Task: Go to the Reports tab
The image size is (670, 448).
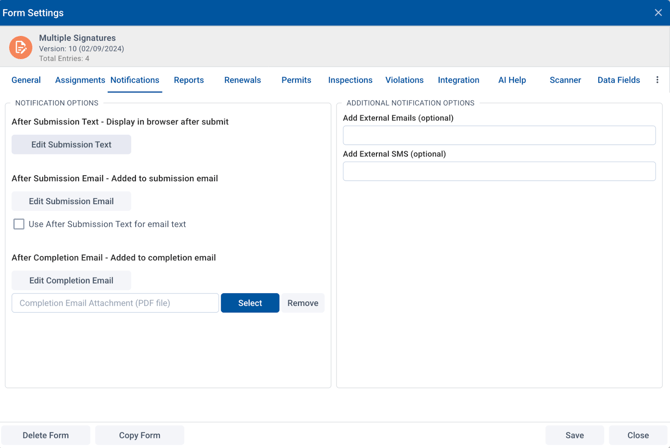Action: click(x=188, y=80)
